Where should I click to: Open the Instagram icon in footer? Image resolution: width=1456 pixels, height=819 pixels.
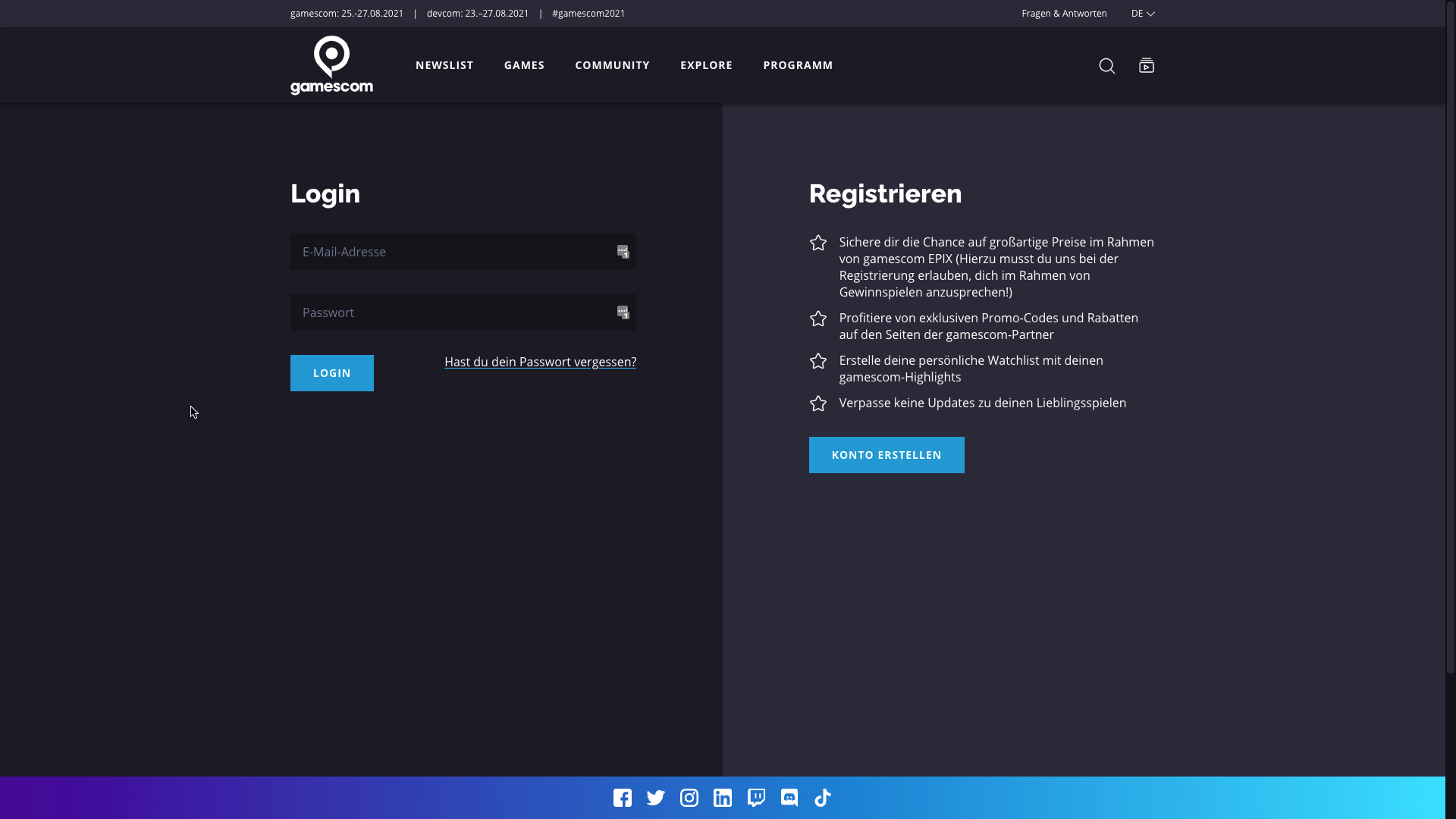[x=689, y=798]
